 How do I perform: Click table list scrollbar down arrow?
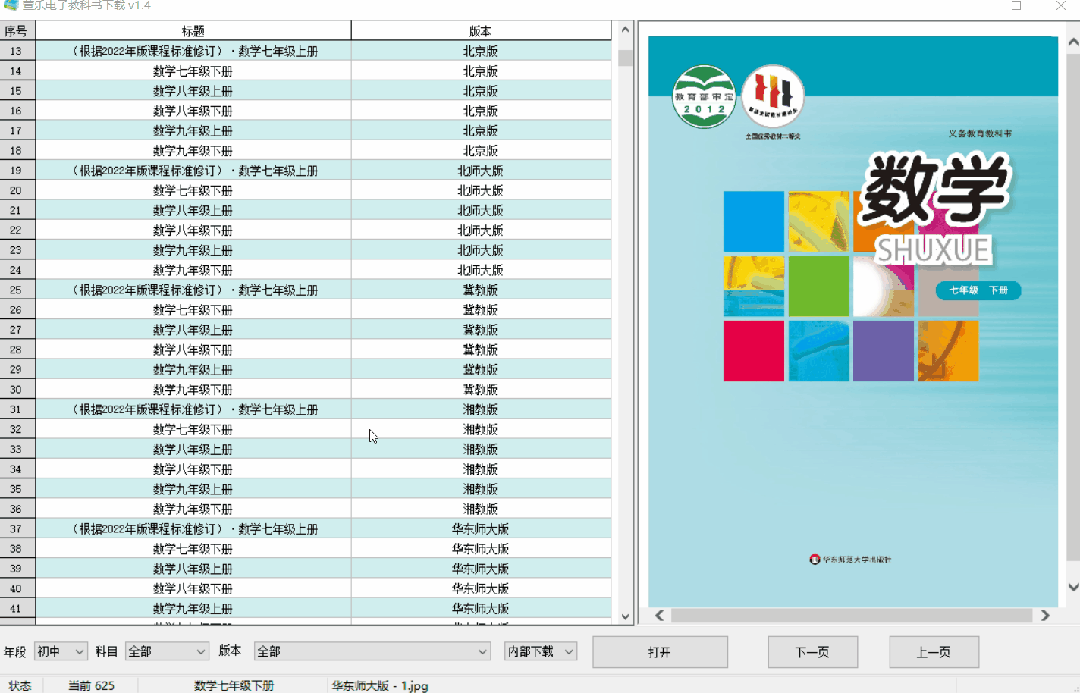pyautogui.click(x=625, y=617)
